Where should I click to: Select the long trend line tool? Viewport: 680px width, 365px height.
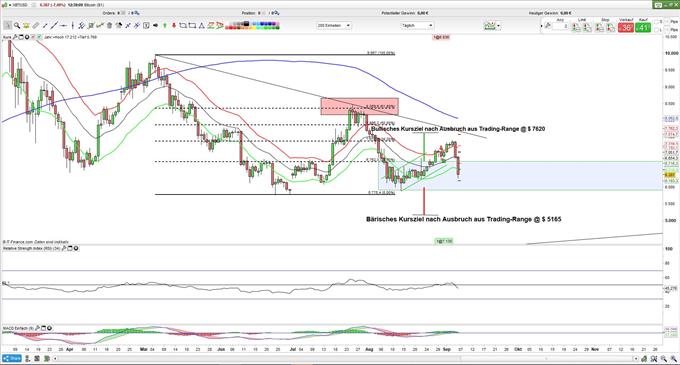[54, 26]
